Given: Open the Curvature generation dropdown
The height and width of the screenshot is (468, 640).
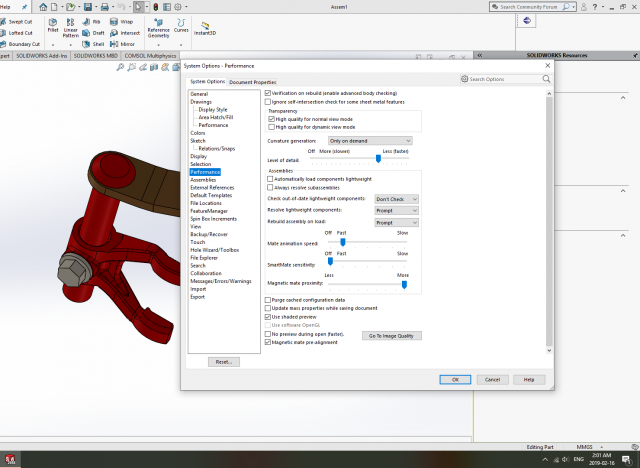Looking at the screenshot, I should click(370, 141).
